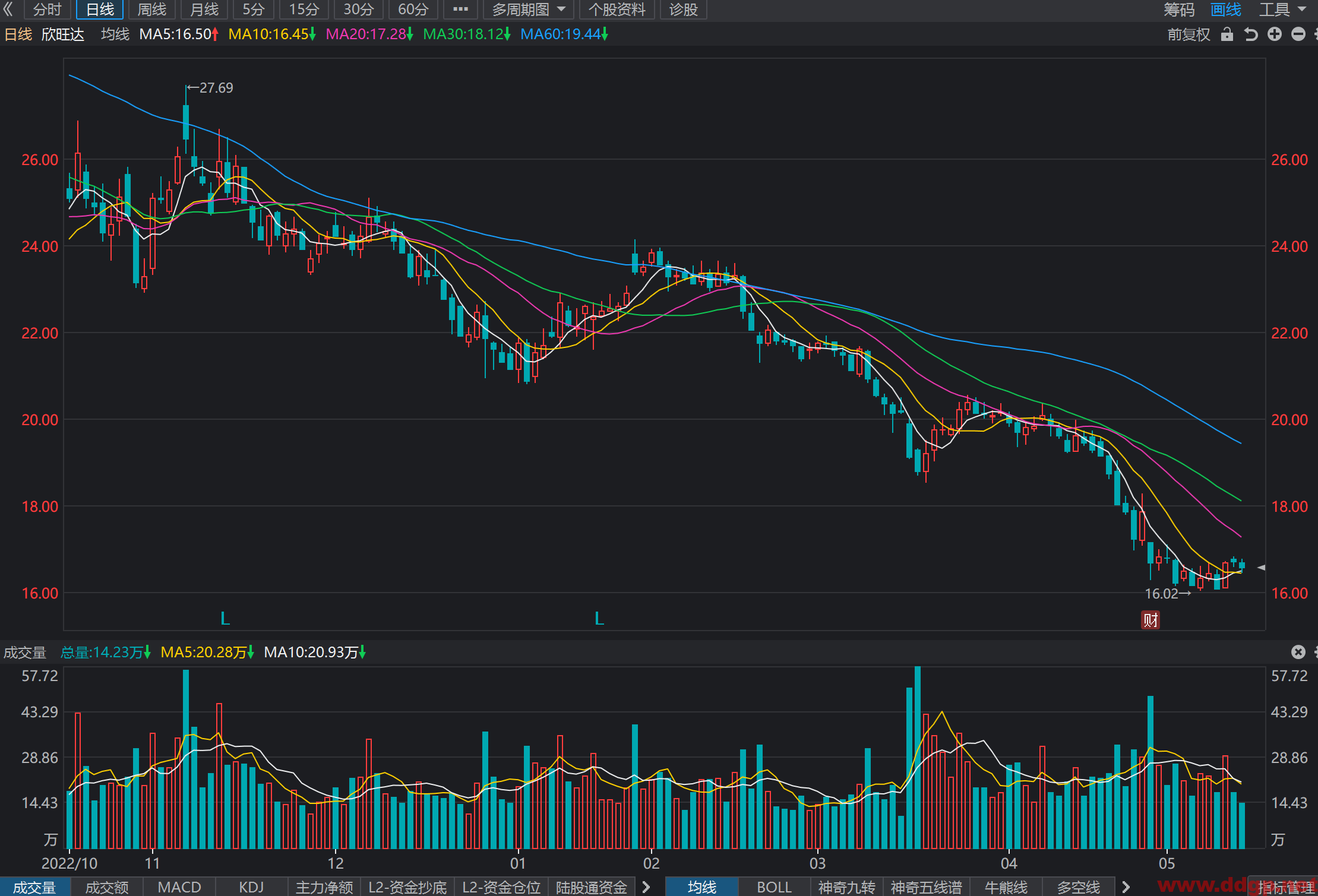1318x896 pixels.
Task: Select the 月线 monthly period tab
Action: tap(204, 10)
